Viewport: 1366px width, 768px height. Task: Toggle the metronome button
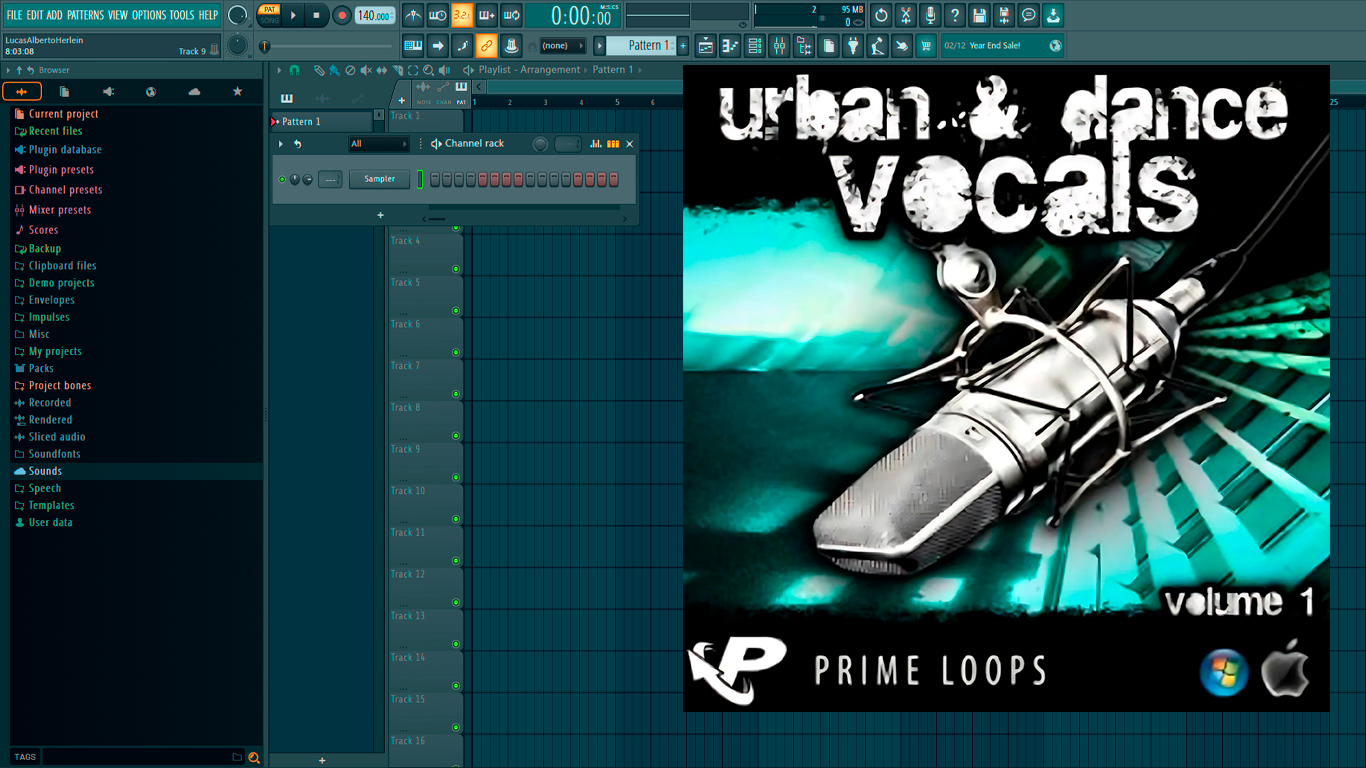tap(413, 15)
